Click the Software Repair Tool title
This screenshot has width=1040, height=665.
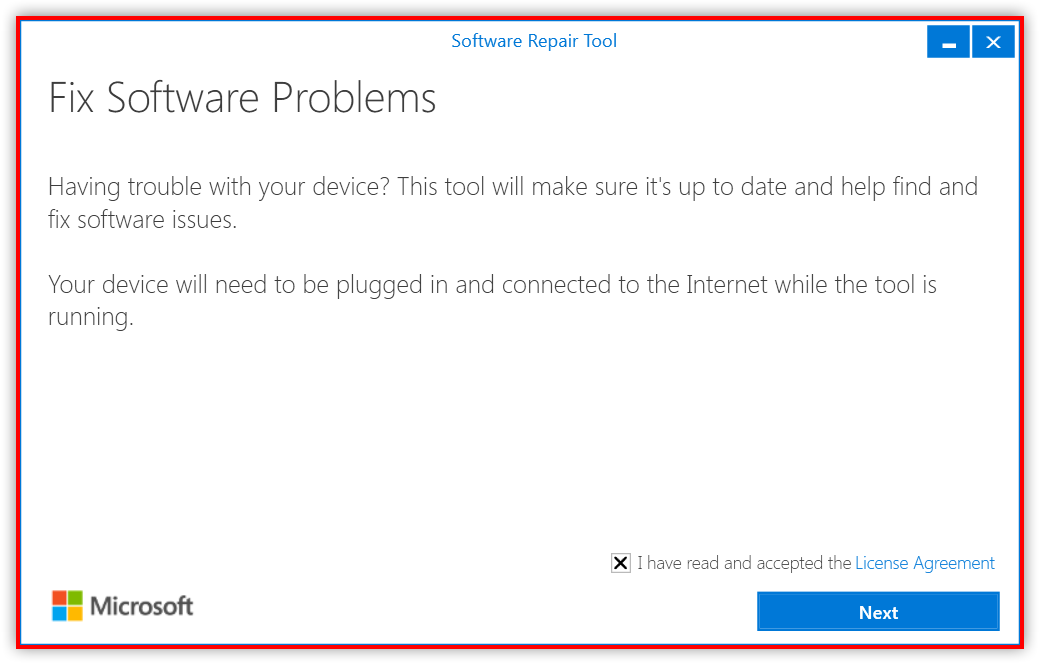point(534,41)
